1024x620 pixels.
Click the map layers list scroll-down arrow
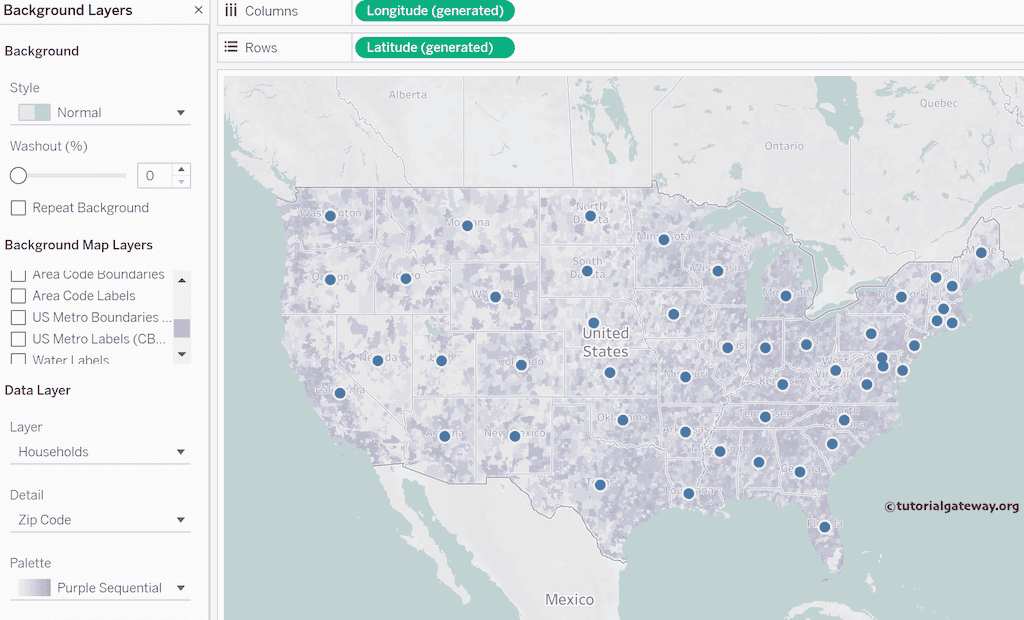[x=182, y=355]
